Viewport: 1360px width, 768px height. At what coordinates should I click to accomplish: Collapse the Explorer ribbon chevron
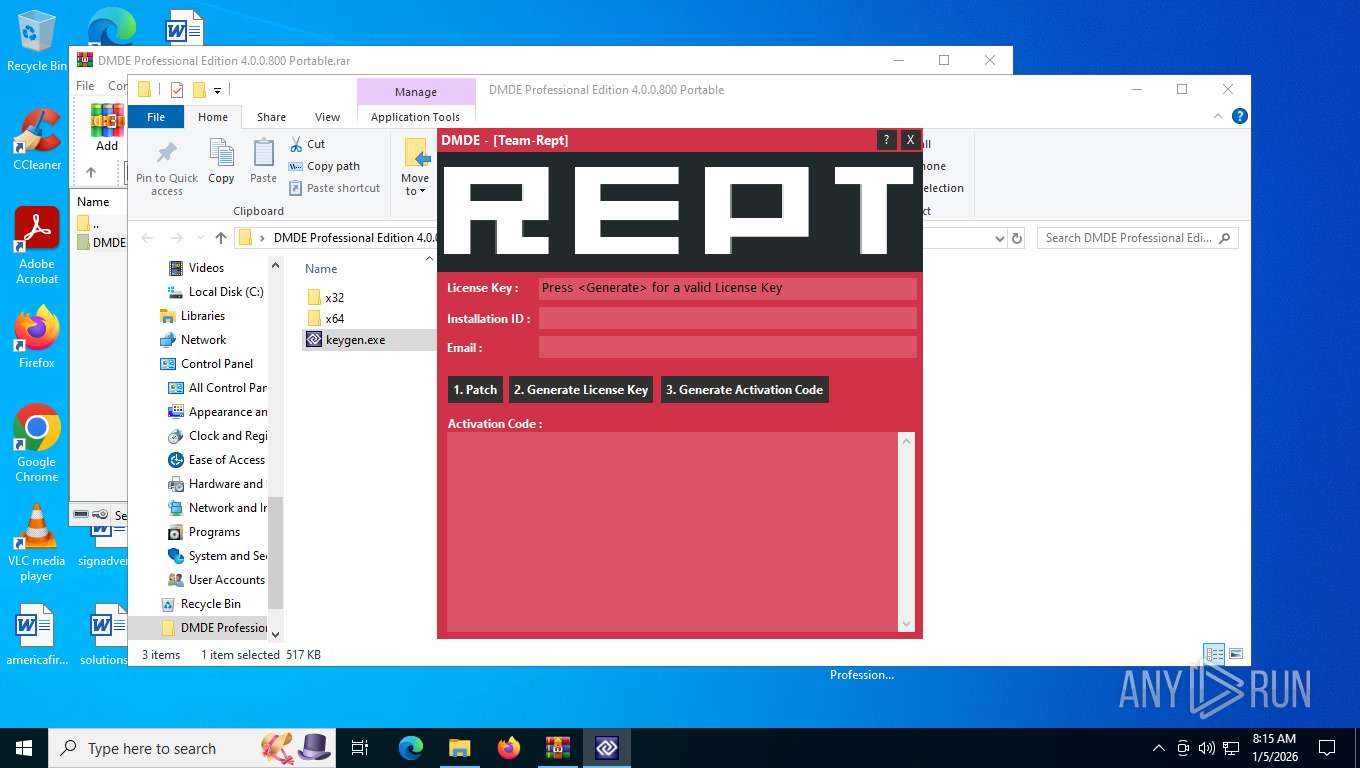[1219, 116]
